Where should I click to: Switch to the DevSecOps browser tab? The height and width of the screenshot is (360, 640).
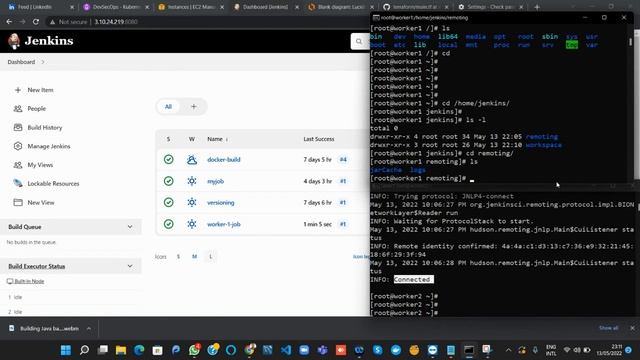tap(115, 7)
